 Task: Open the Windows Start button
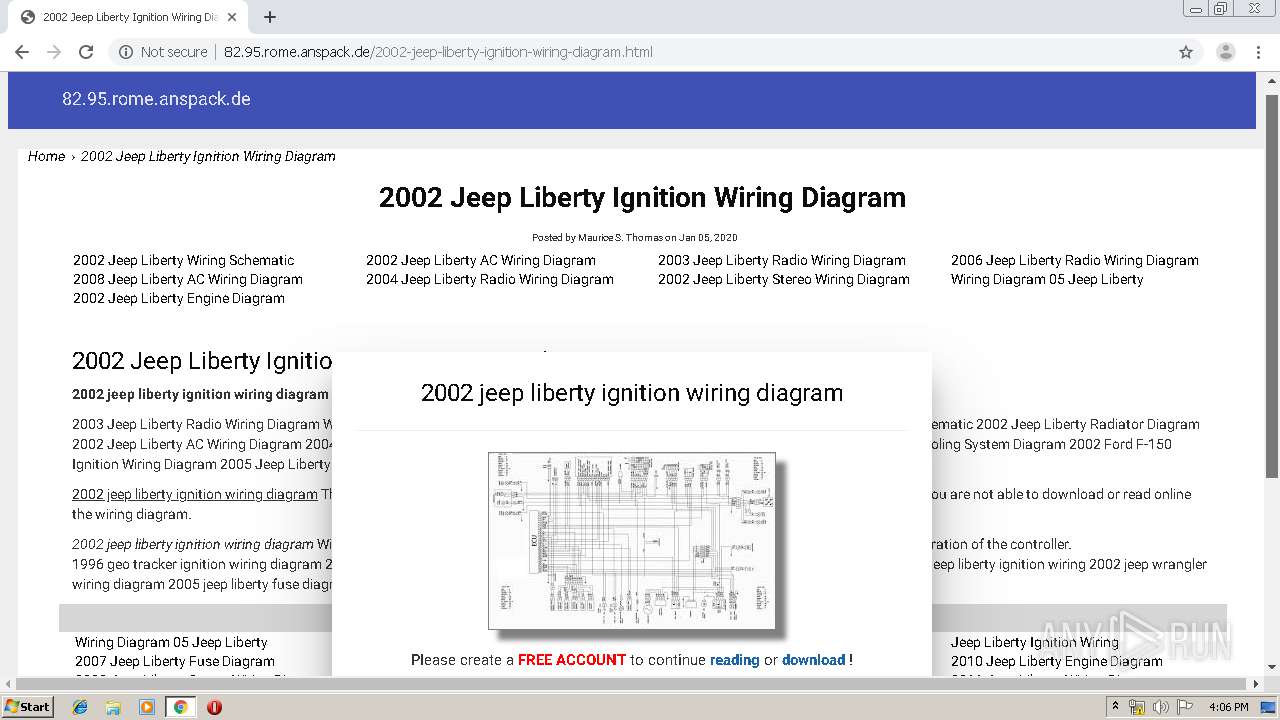point(27,706)
